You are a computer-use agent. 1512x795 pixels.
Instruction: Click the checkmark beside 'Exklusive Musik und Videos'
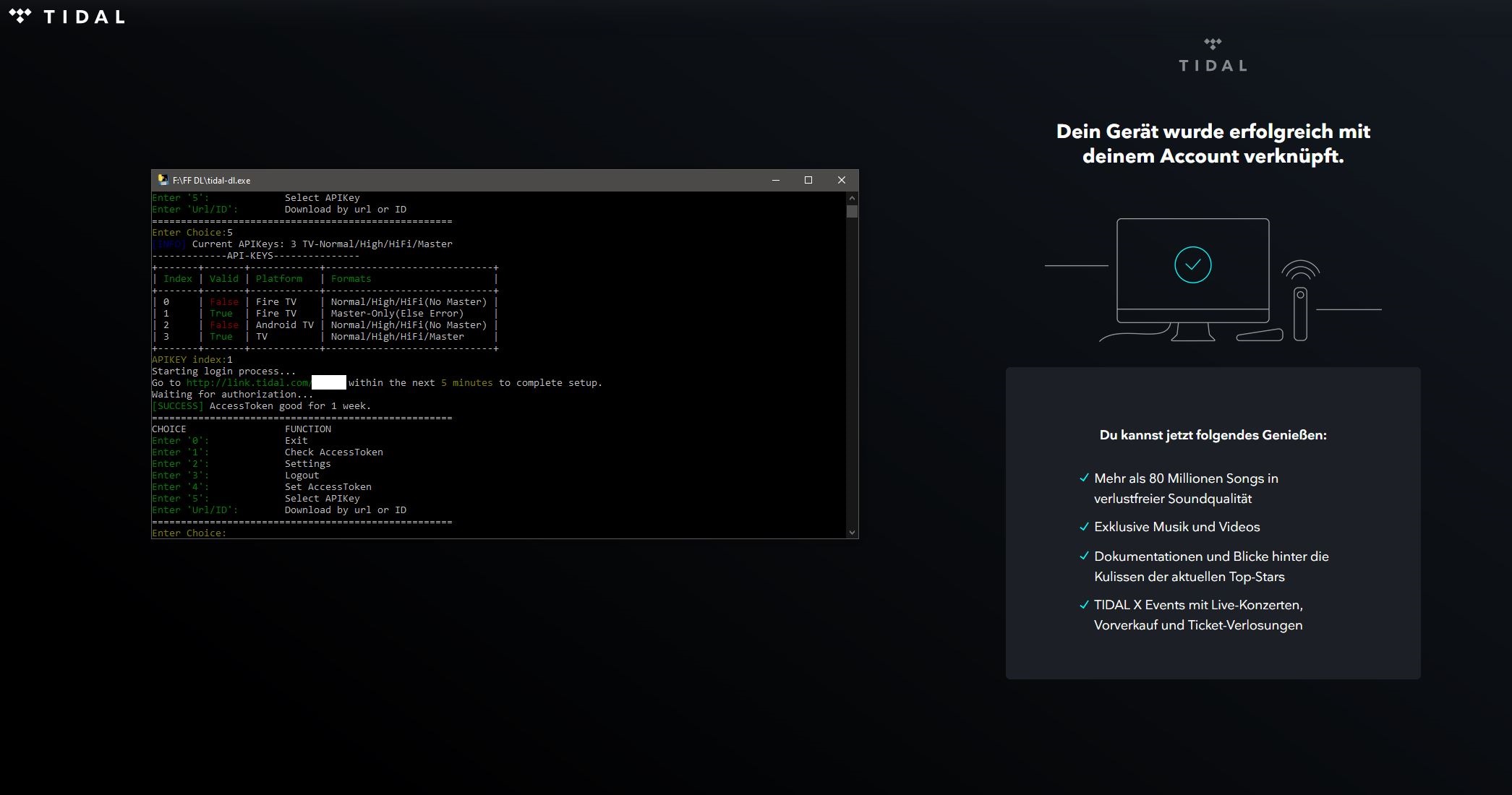pyautogui.click(x=1083, y=526)
